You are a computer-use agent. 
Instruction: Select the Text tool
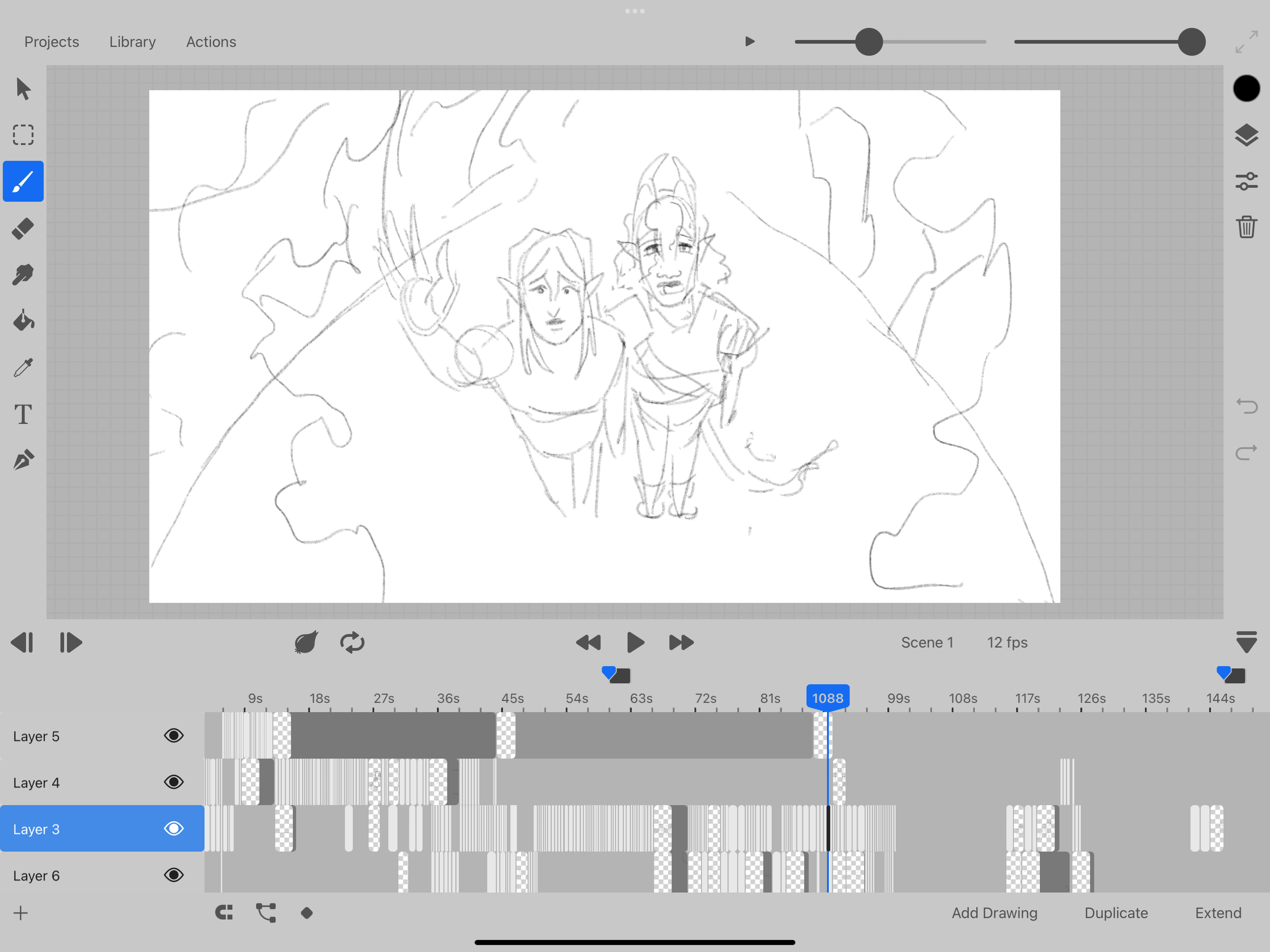coord(23,414)
